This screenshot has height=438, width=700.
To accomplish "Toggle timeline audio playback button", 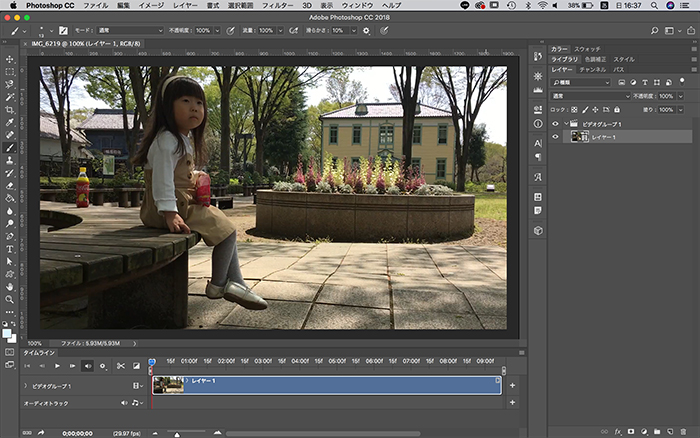I will coord(88,366).
